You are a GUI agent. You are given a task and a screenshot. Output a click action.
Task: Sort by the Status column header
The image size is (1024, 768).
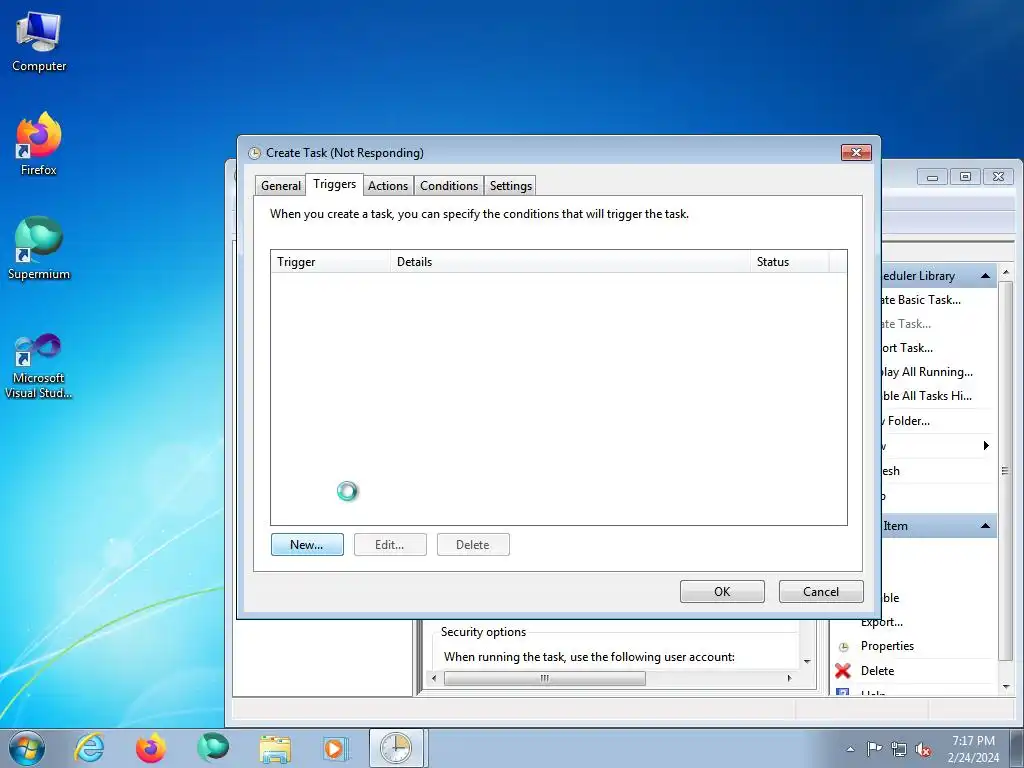[789, 262]
